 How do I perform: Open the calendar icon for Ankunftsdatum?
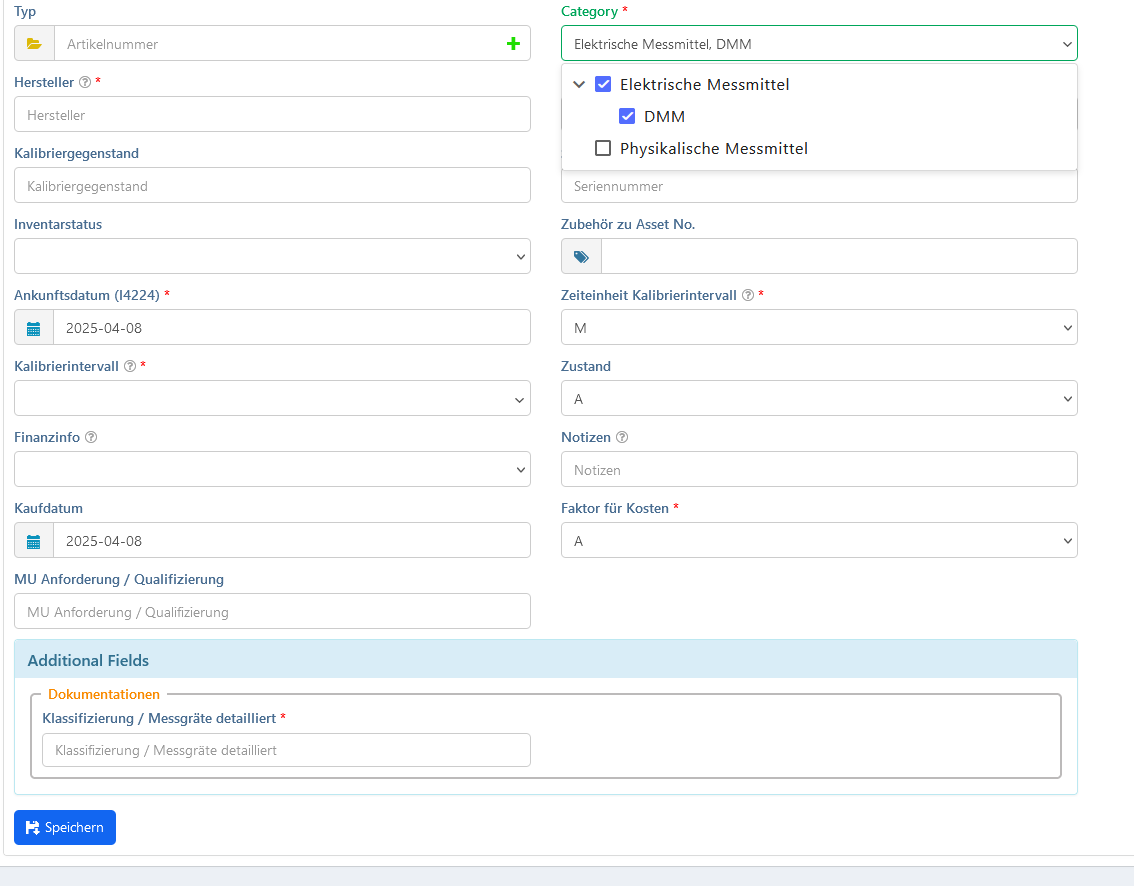click(34, 328)
